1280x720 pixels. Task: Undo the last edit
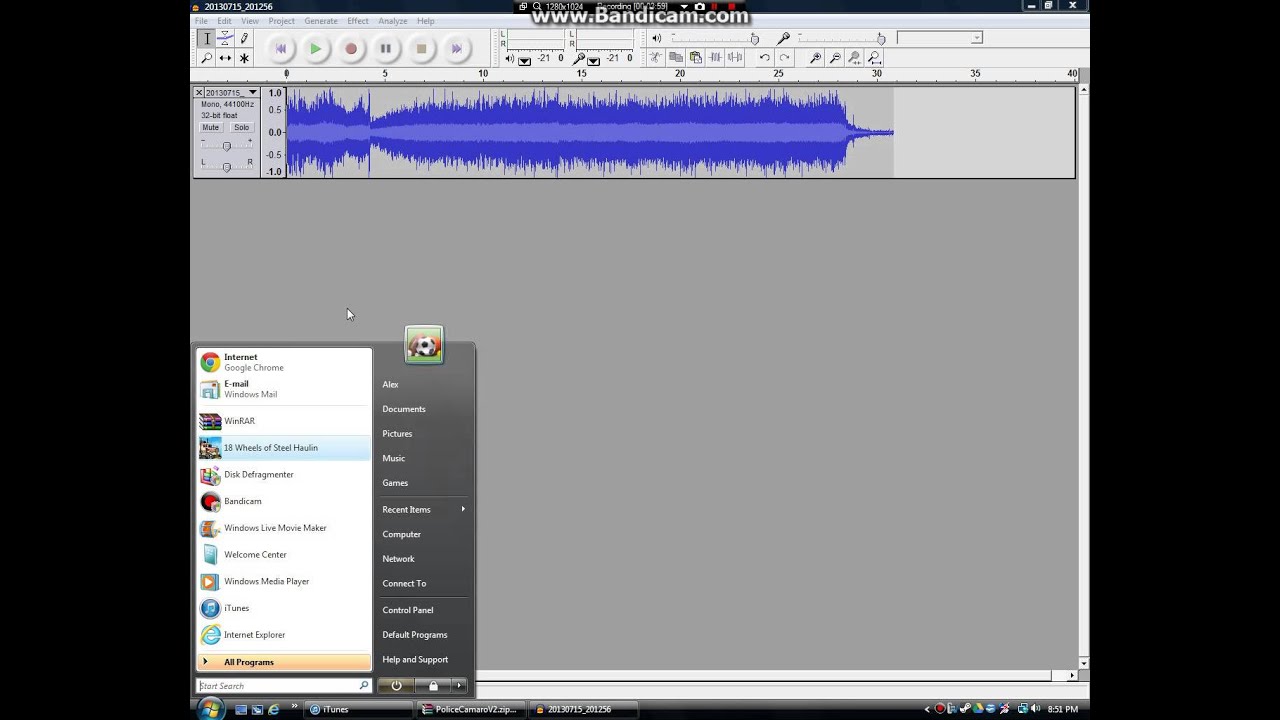[765, 58]
